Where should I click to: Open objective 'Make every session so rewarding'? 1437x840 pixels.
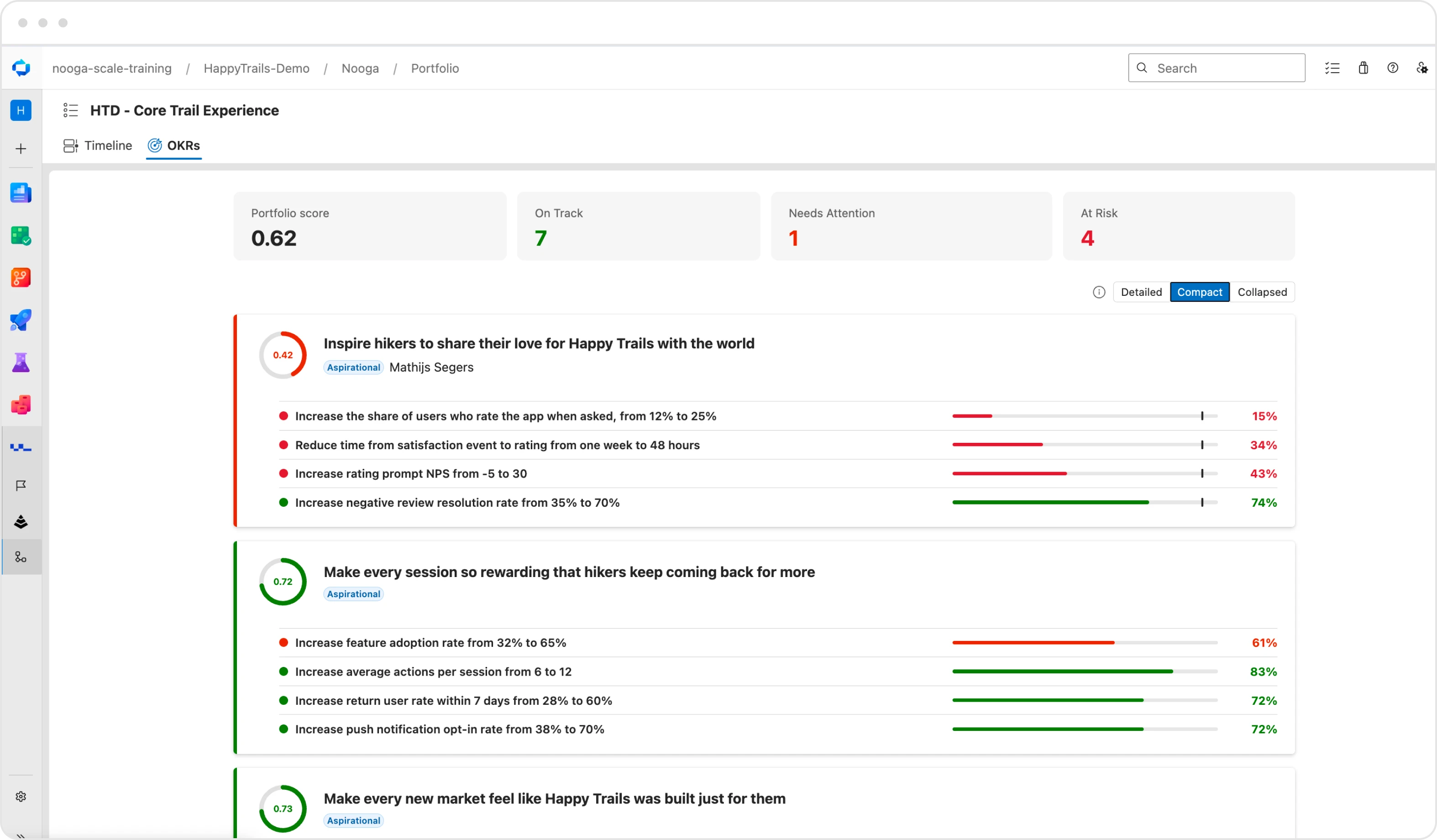pyautogui.click(x=569, y=572)
